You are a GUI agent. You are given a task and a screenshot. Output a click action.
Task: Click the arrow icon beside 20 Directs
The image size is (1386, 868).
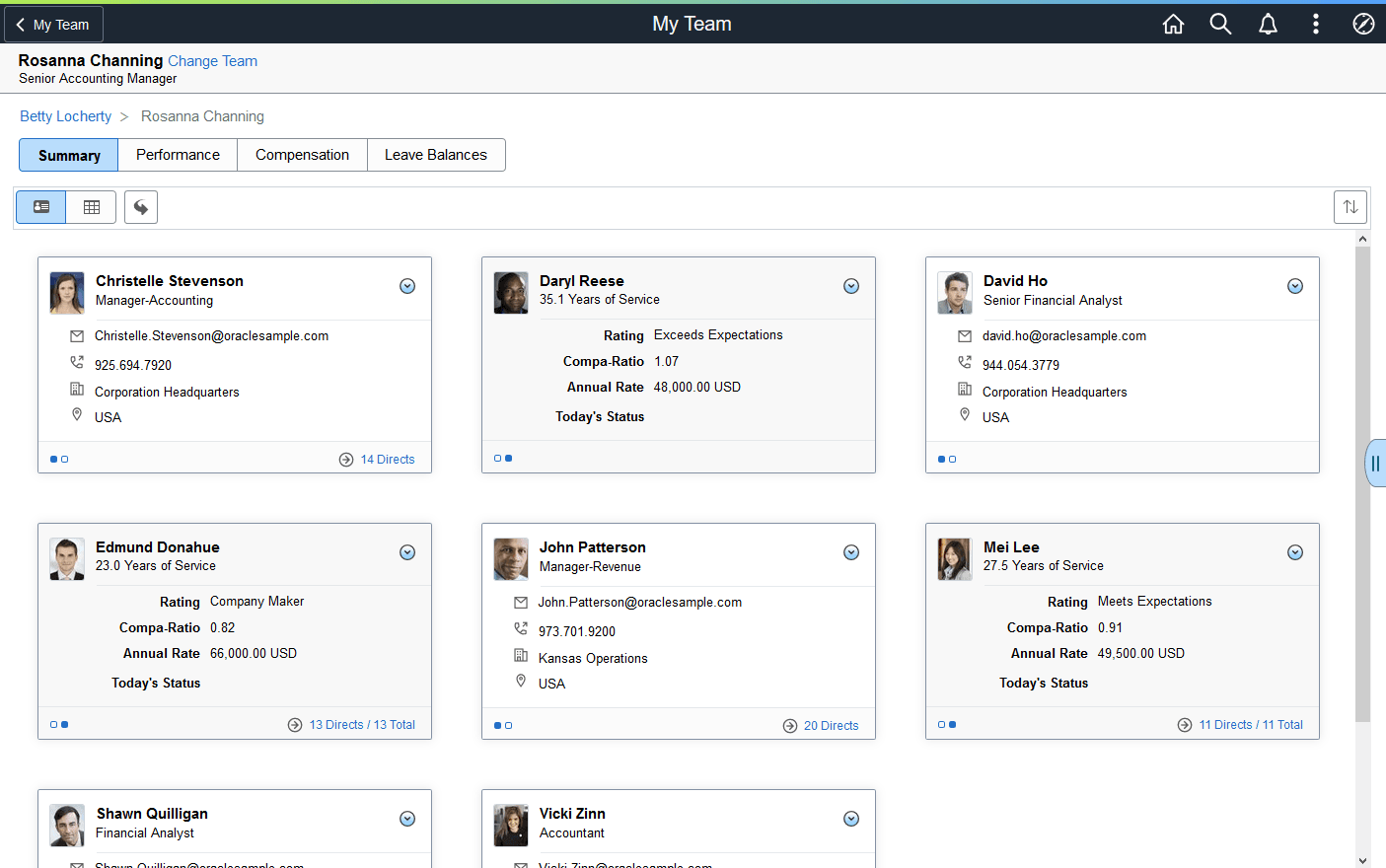coord(790,726)
